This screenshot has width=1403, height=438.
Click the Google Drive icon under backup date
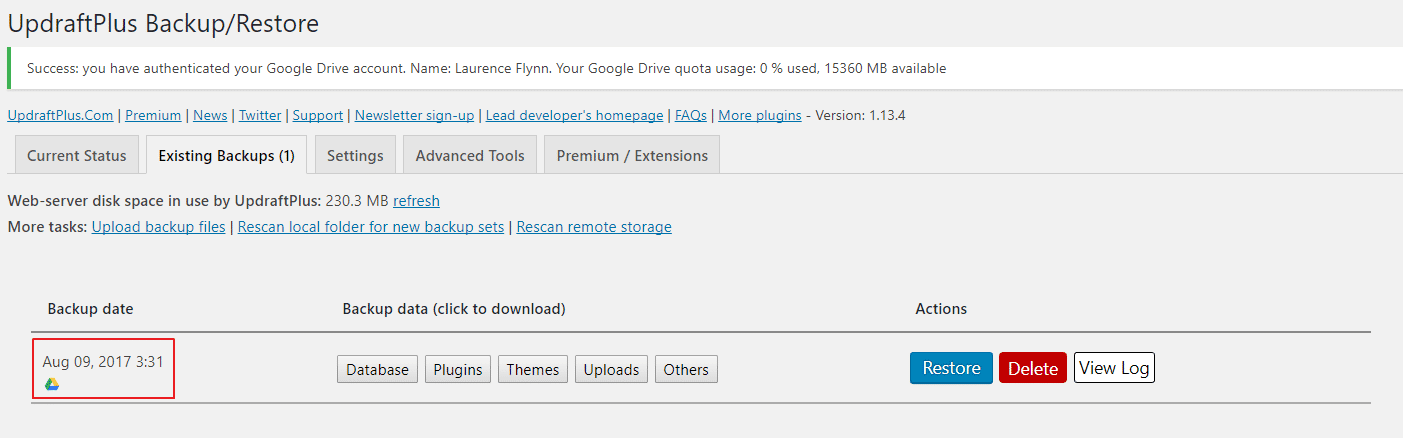pos(52,383)
